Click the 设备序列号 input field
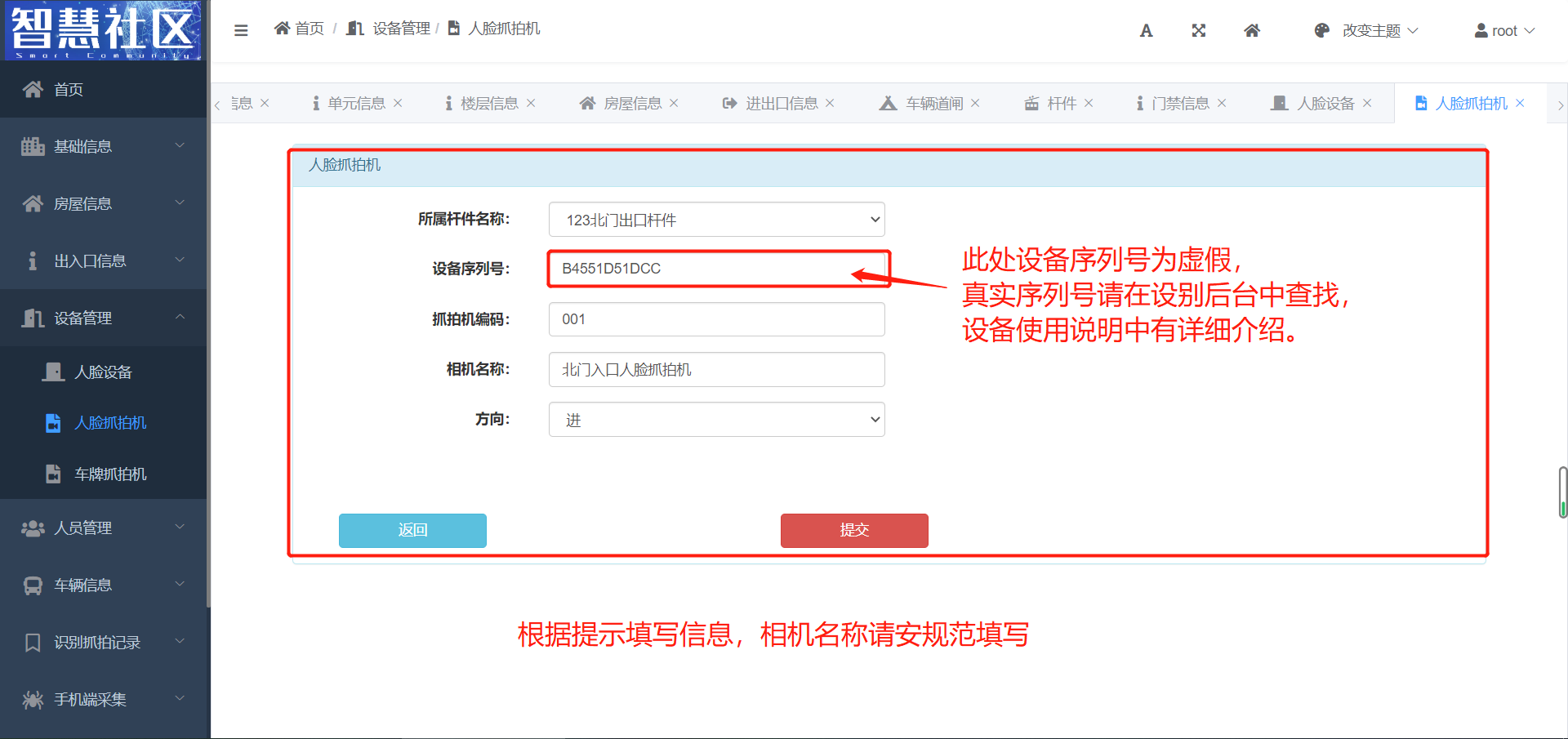The height and width of the screenshot is (739, 1568). tap(702, 269)
